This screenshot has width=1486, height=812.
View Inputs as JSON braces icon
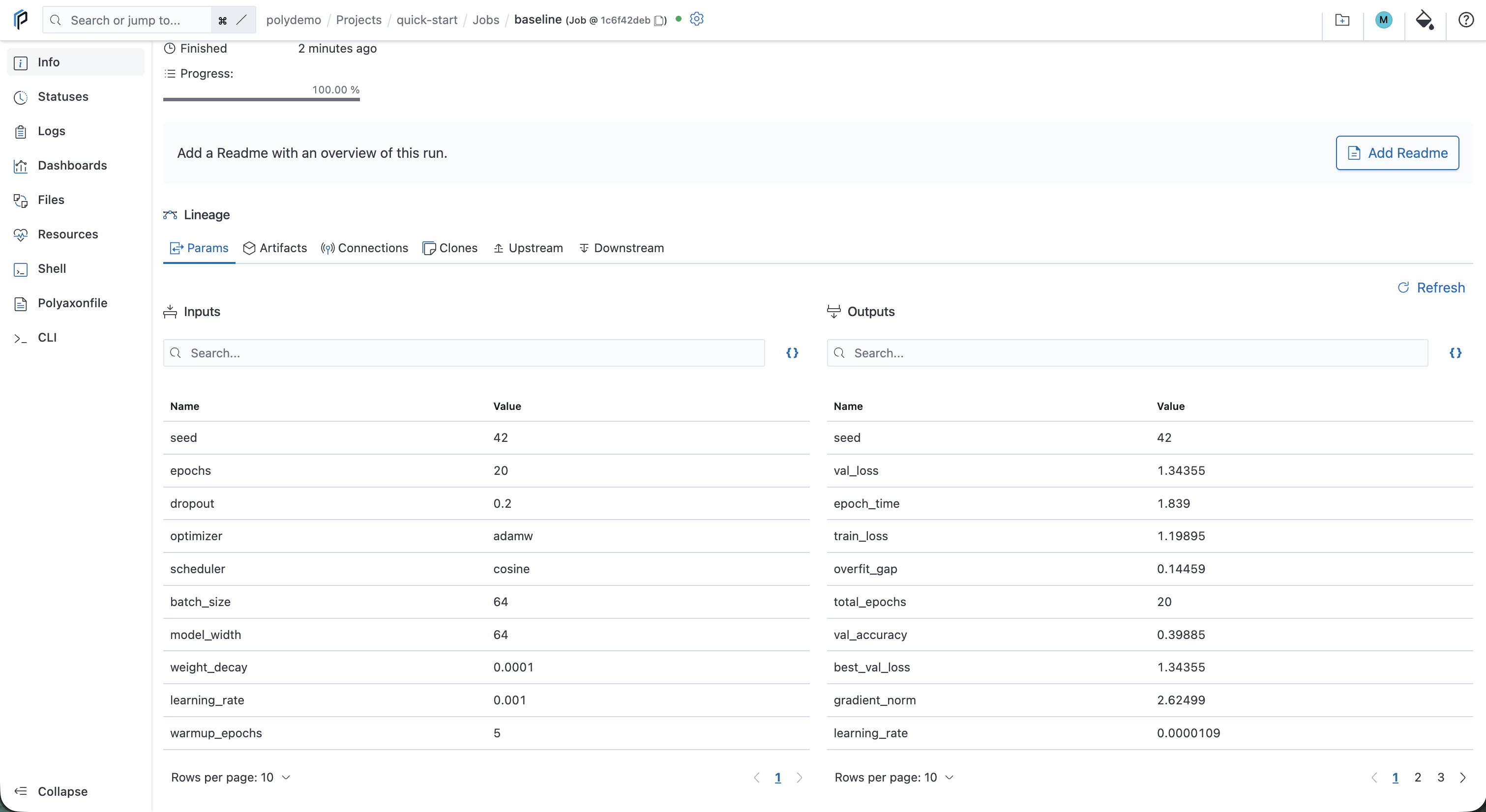tap(792, 353)
